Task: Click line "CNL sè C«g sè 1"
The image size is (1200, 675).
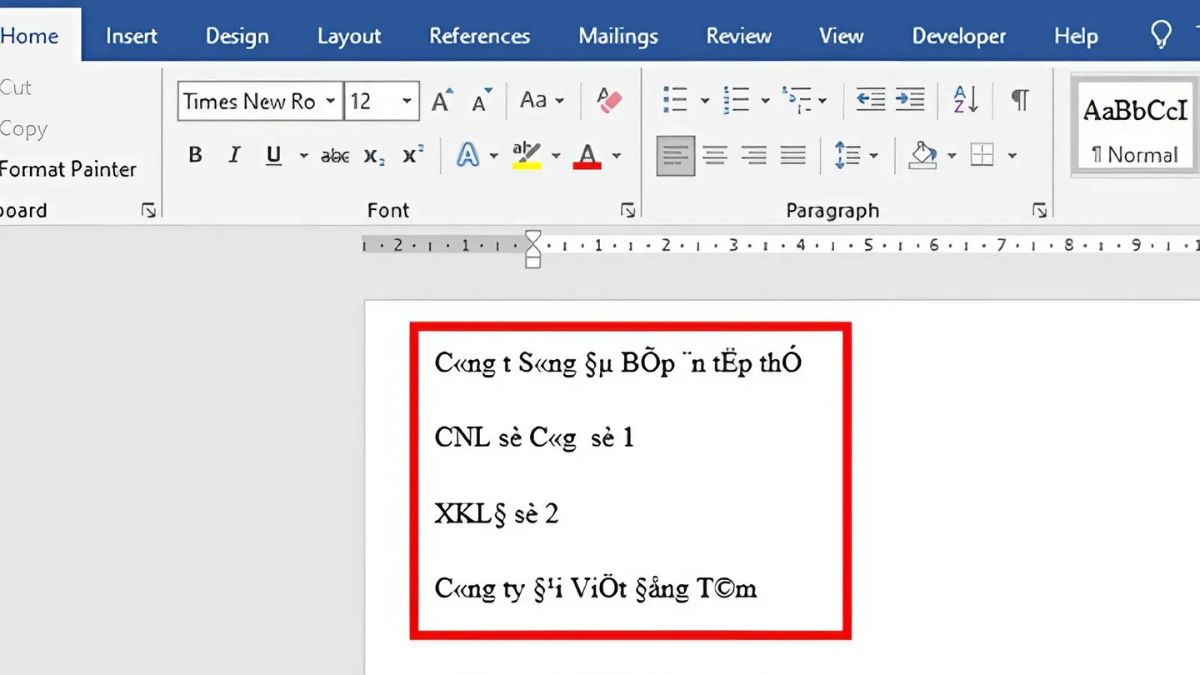Action: pyautogui.click(x=534, y=438)
